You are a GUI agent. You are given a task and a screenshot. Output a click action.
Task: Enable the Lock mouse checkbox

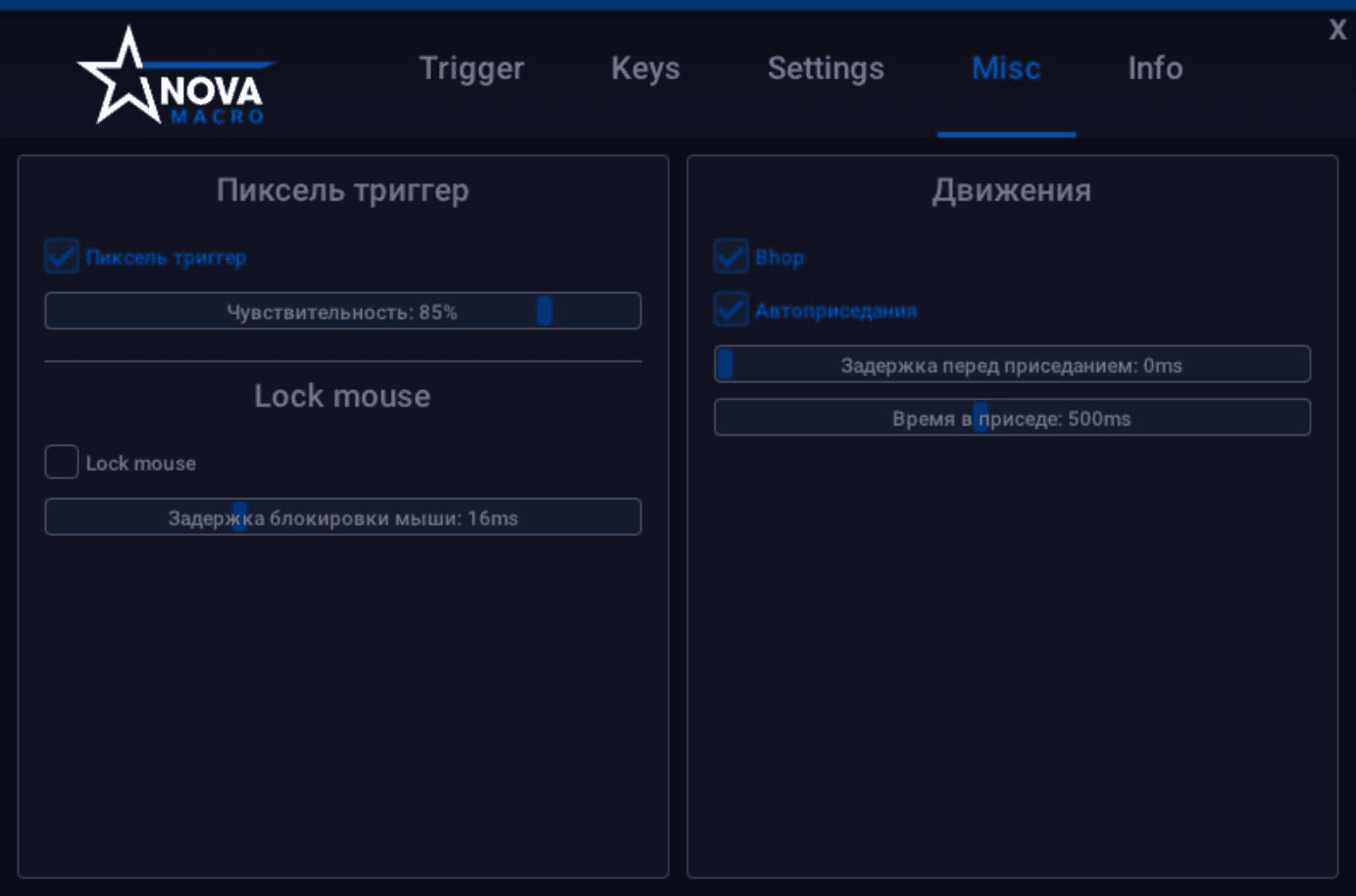point(62,462)
